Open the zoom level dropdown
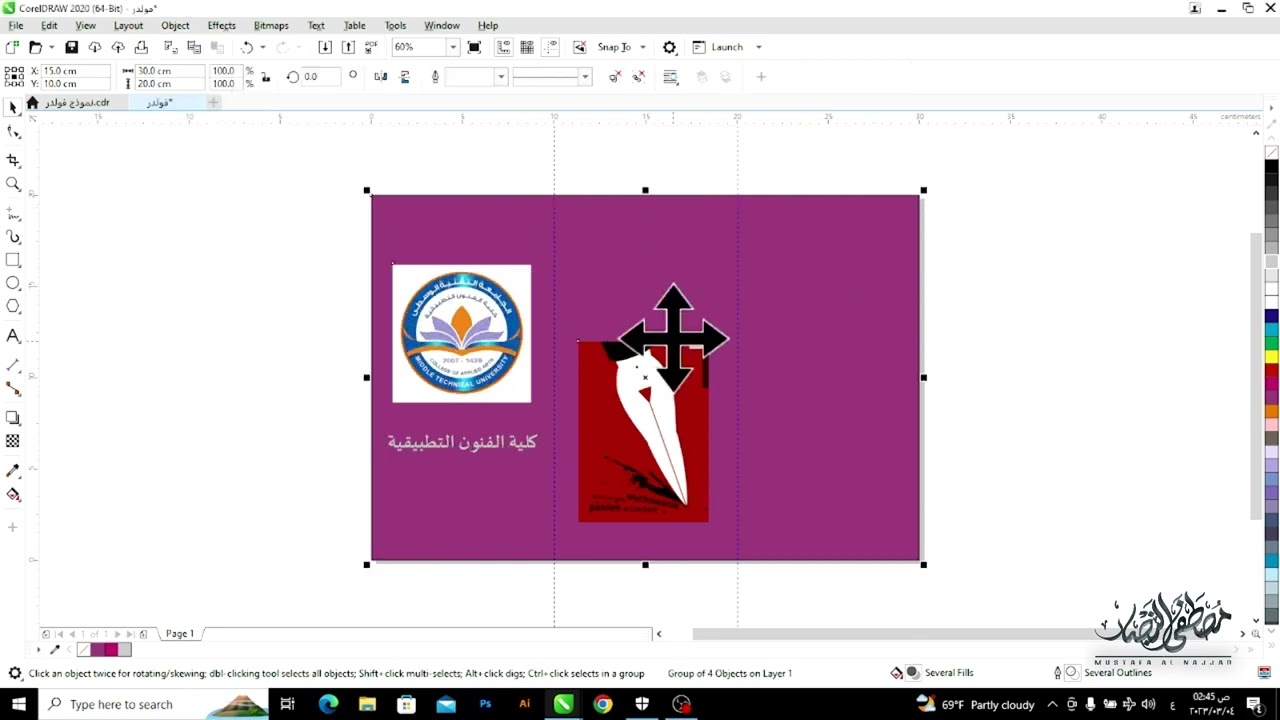 click(x=453, y=47)
